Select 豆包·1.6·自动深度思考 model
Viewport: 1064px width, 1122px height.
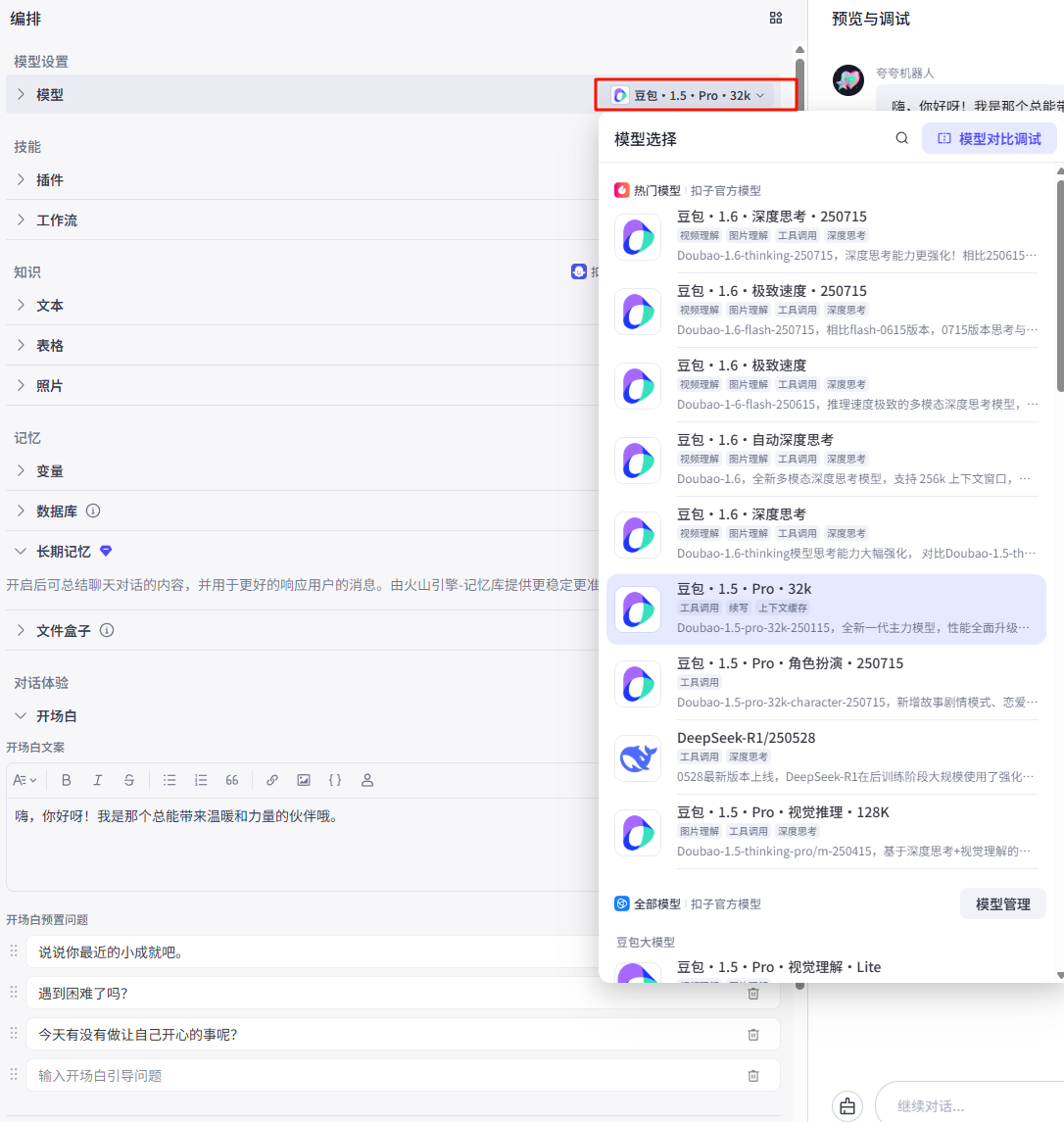click(826, 461)
